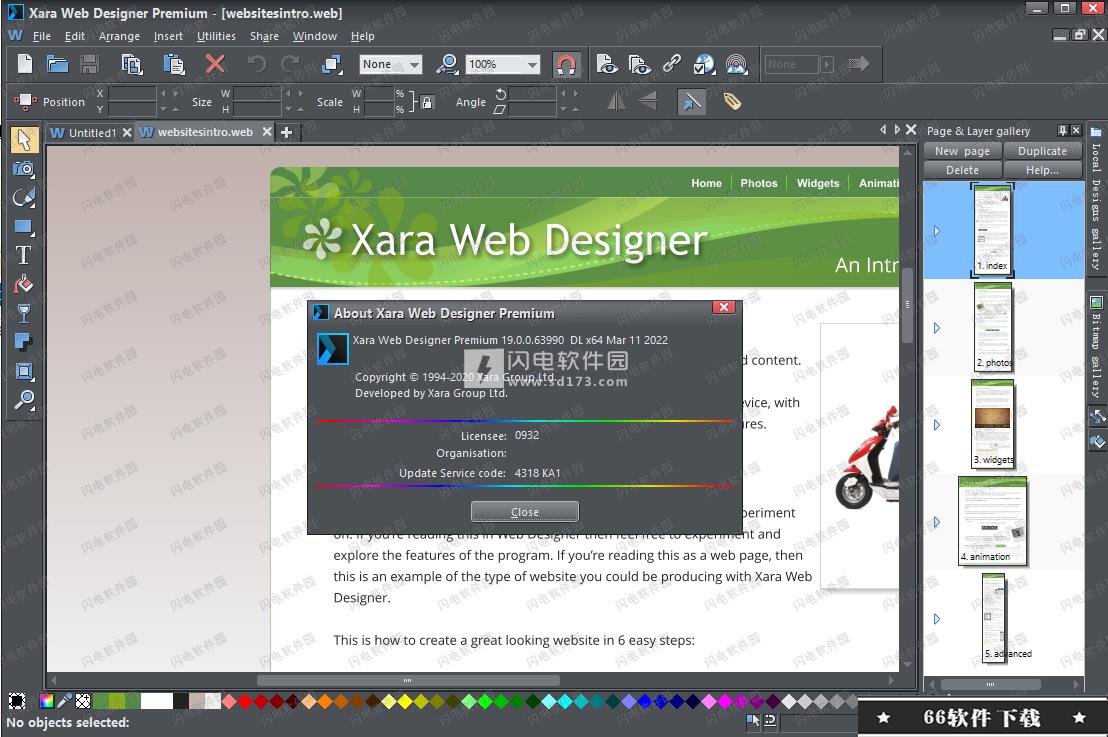1108x737 pixels.
Task: Click the canvas horizontal scrollbar thumb
Action: 408,680
